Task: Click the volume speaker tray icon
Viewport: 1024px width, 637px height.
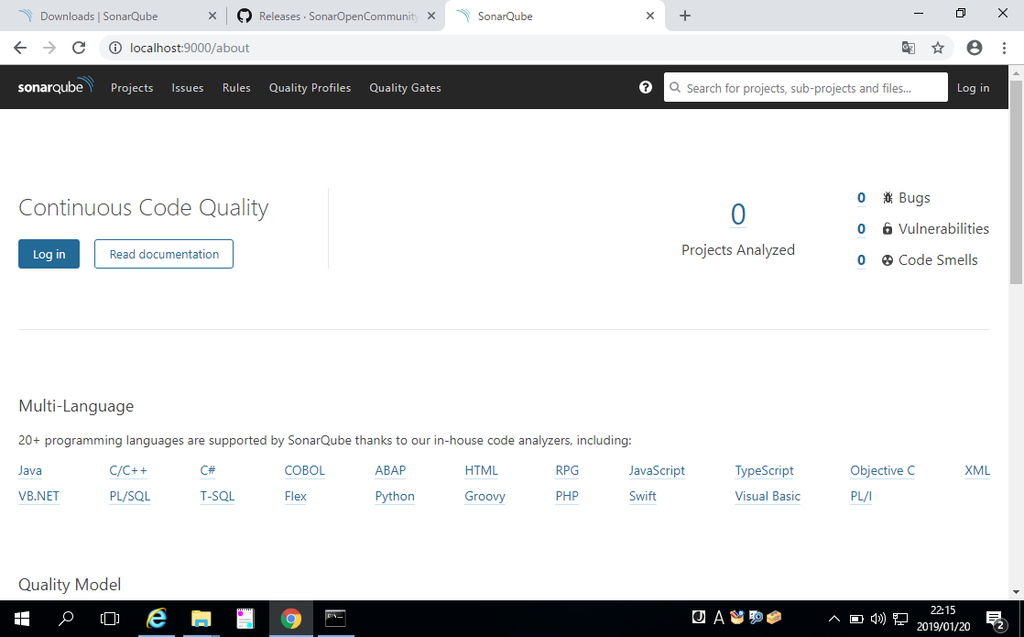Action: [878, 619]
